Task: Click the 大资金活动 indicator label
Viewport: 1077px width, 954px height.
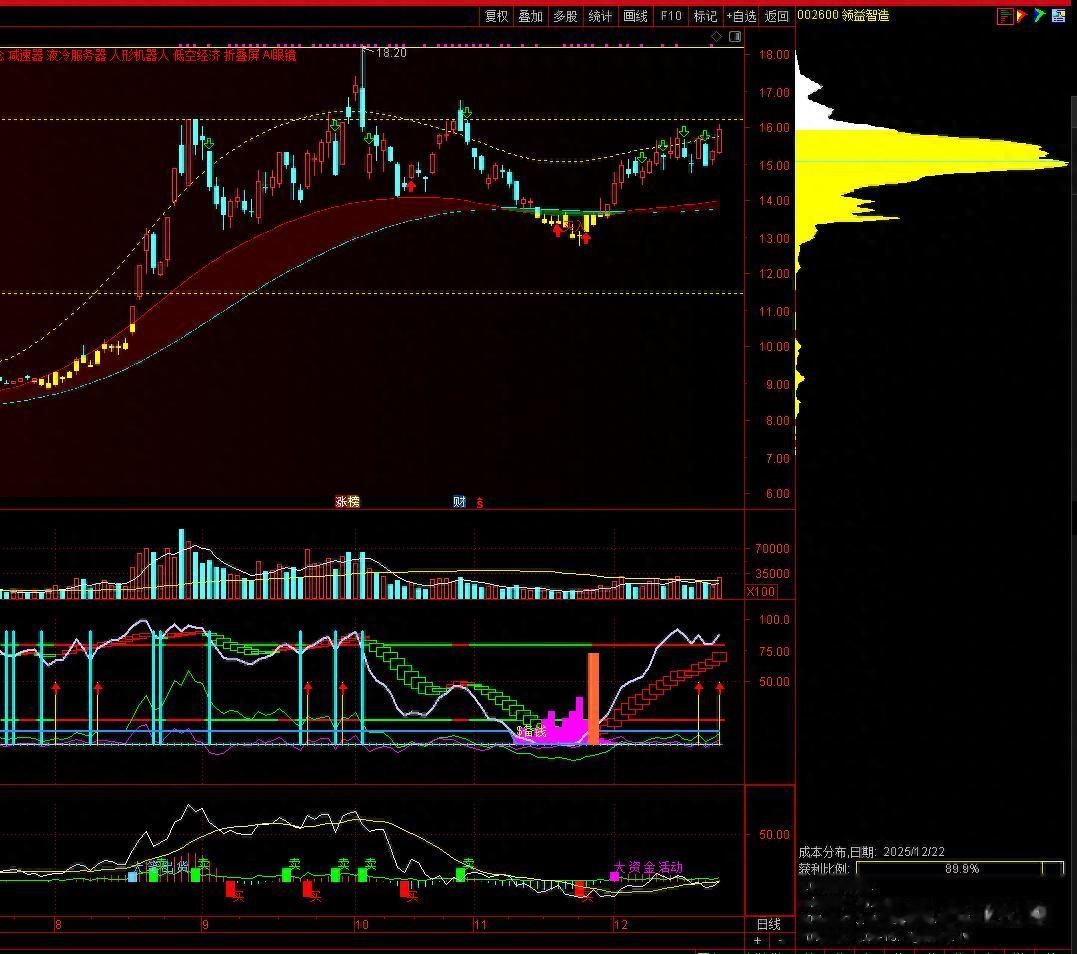Action: click(648, 867)
